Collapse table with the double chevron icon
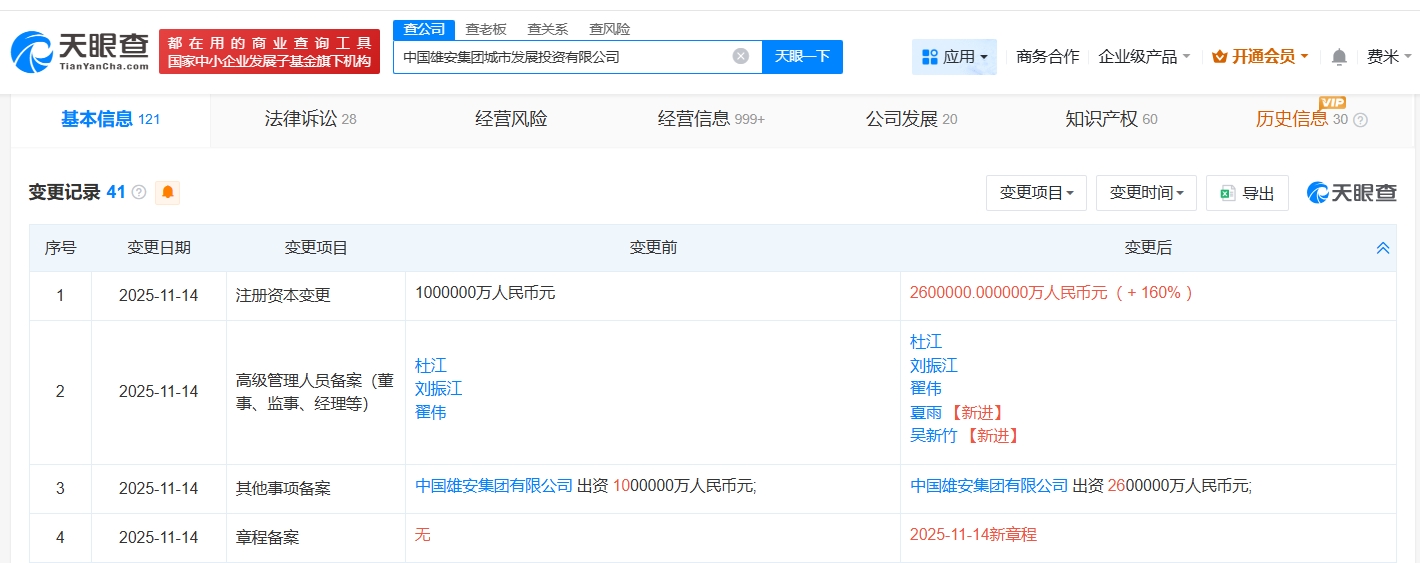Image resolution: width=1420 pixels, height=563 pixels. pos(1383,248)
